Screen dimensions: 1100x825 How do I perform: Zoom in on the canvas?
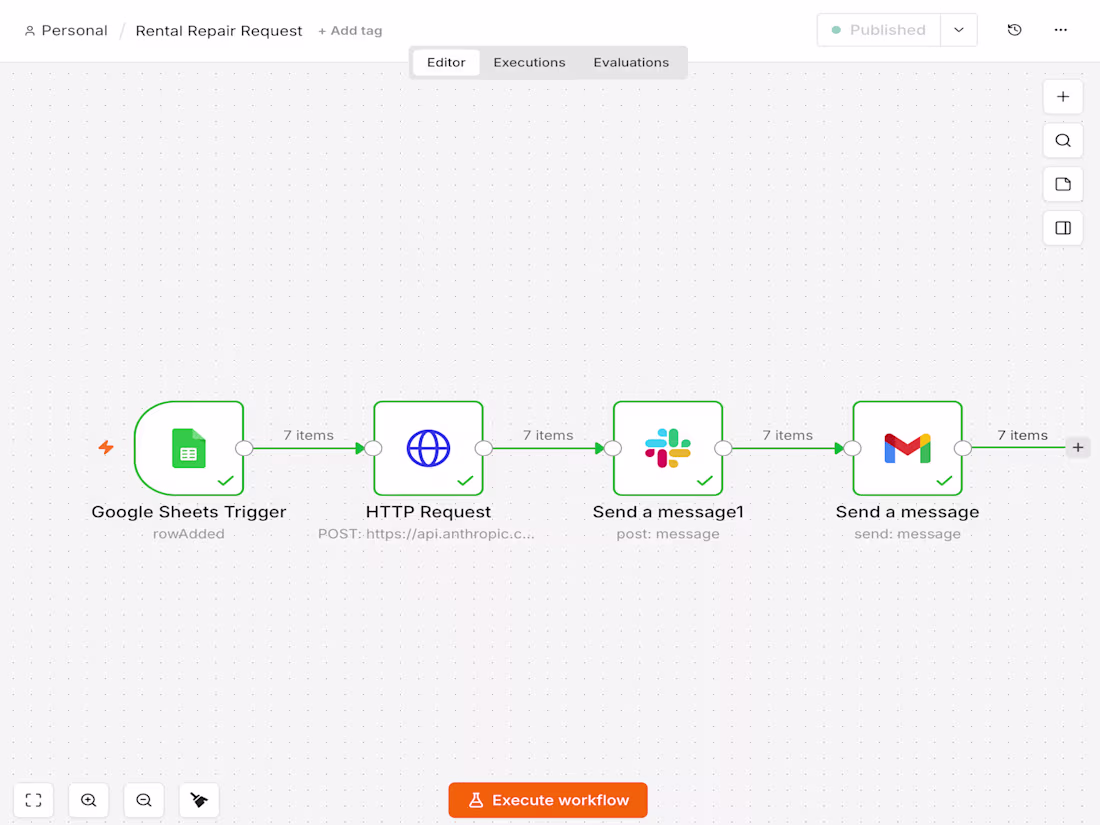pos(88,800)
